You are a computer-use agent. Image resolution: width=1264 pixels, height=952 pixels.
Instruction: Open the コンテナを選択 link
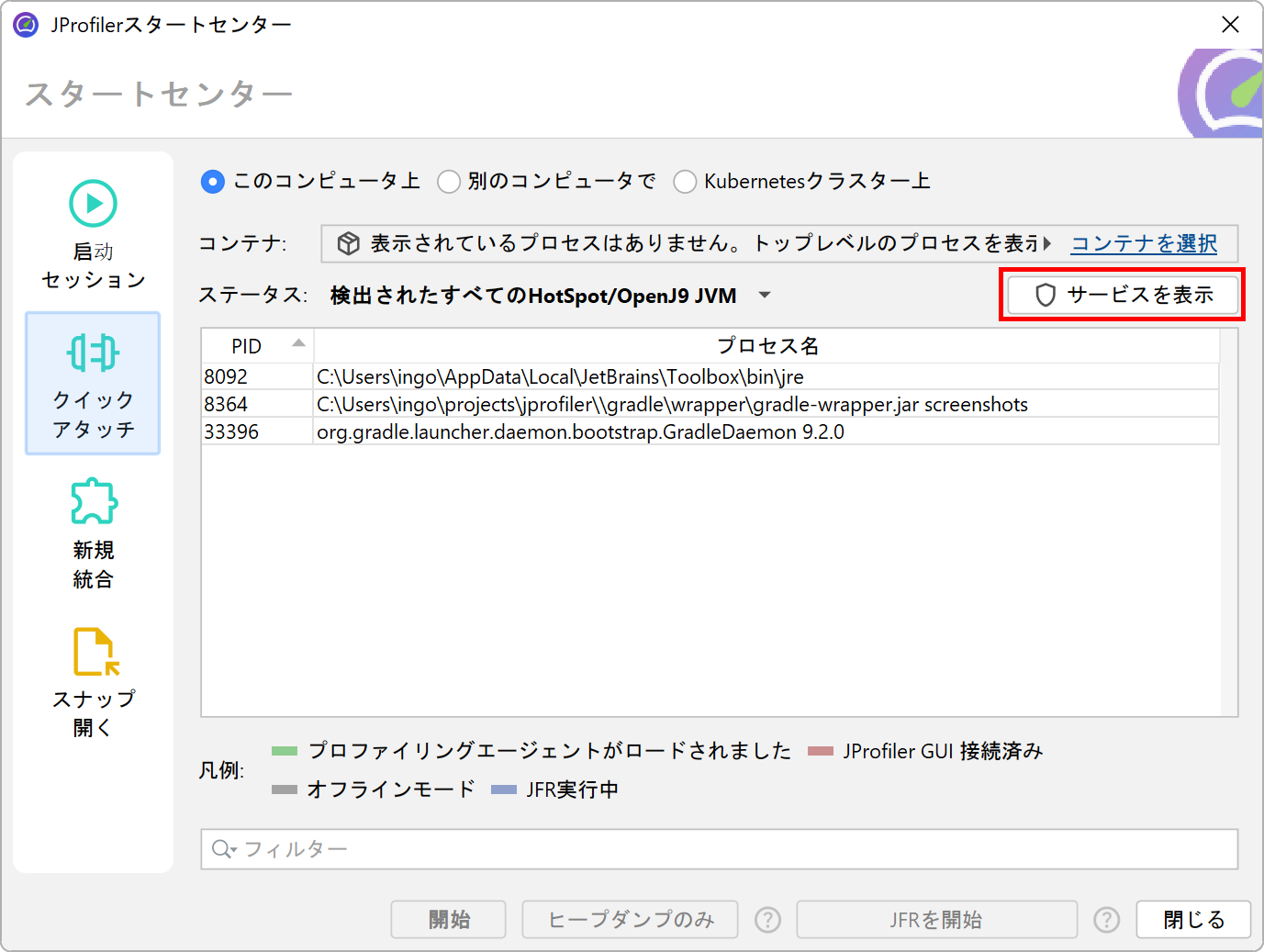tap(1144, 243)
